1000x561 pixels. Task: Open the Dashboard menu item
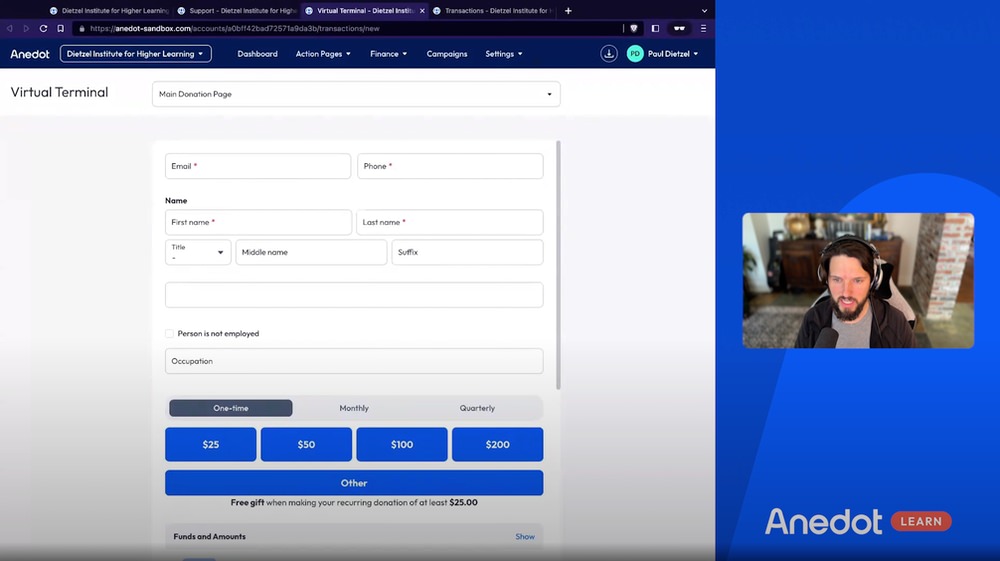coord(258,54)
